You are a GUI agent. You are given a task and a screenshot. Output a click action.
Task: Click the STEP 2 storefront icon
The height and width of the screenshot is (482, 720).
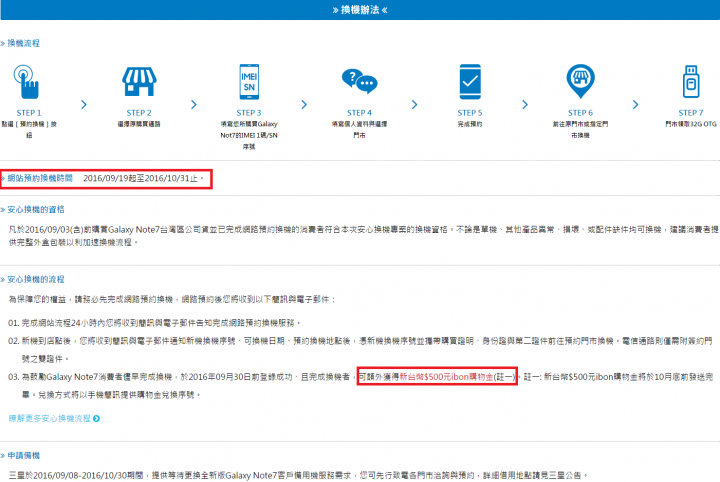pos(139,82)
